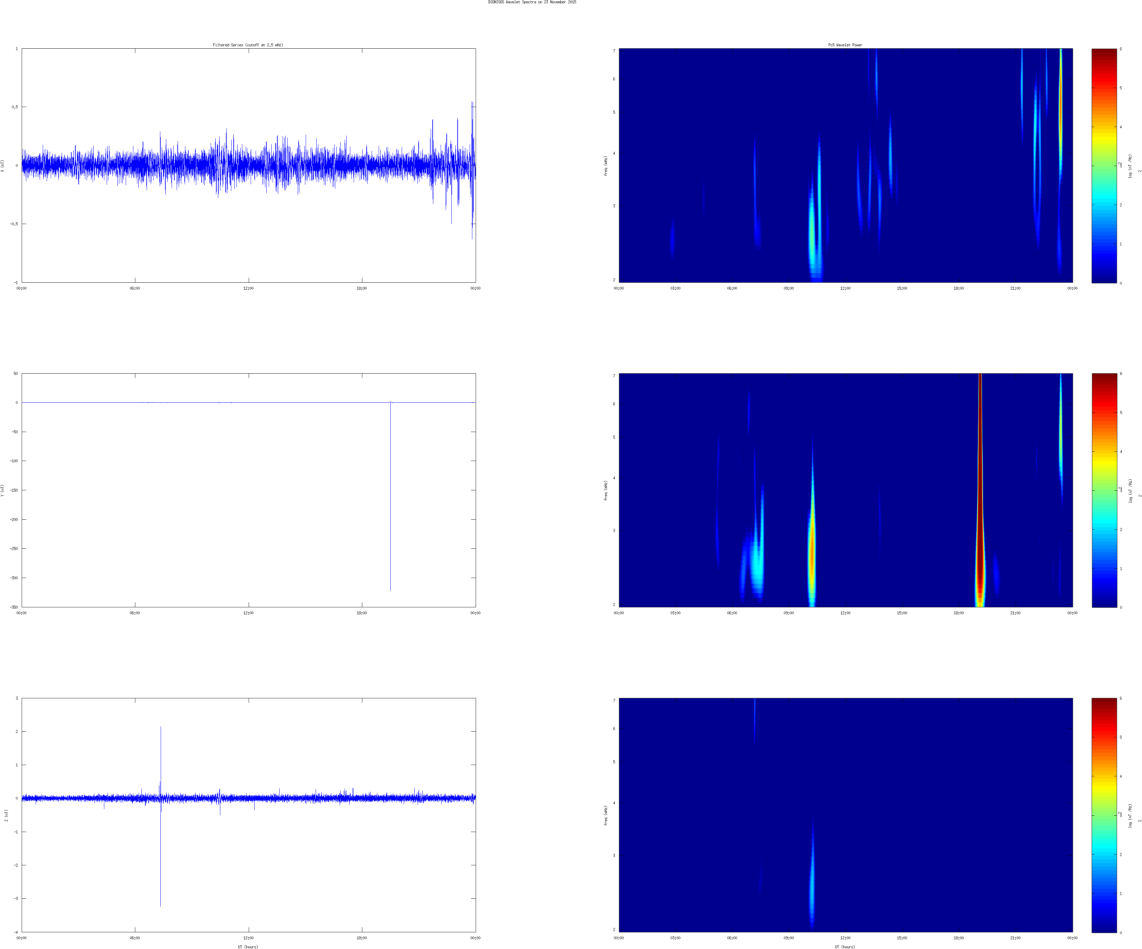Click the Z (nT) axis label of bottom series
This screenshot has width=1142, height=949.
point(6,816)
